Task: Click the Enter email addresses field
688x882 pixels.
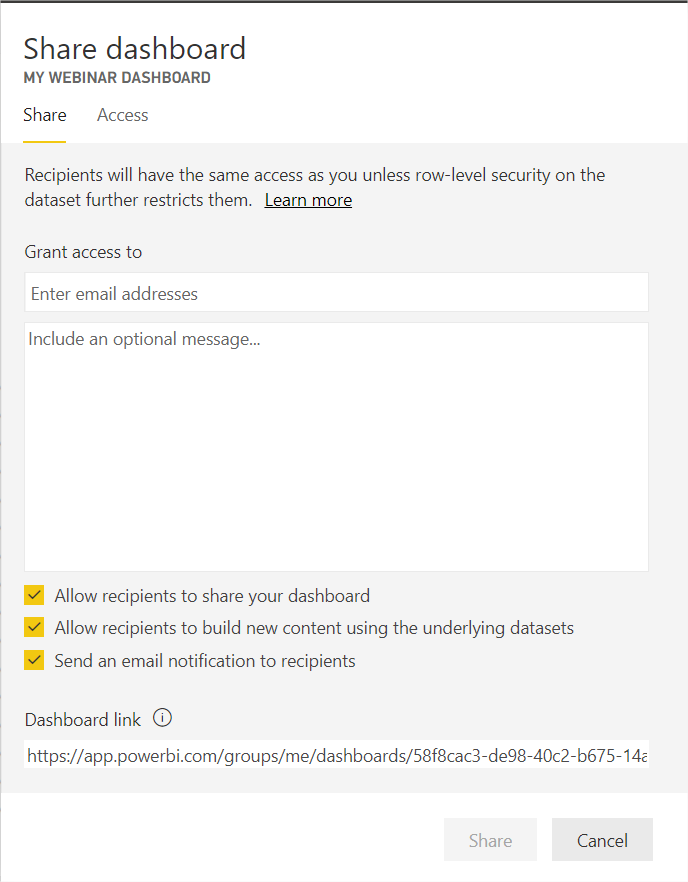Action: 336,292
